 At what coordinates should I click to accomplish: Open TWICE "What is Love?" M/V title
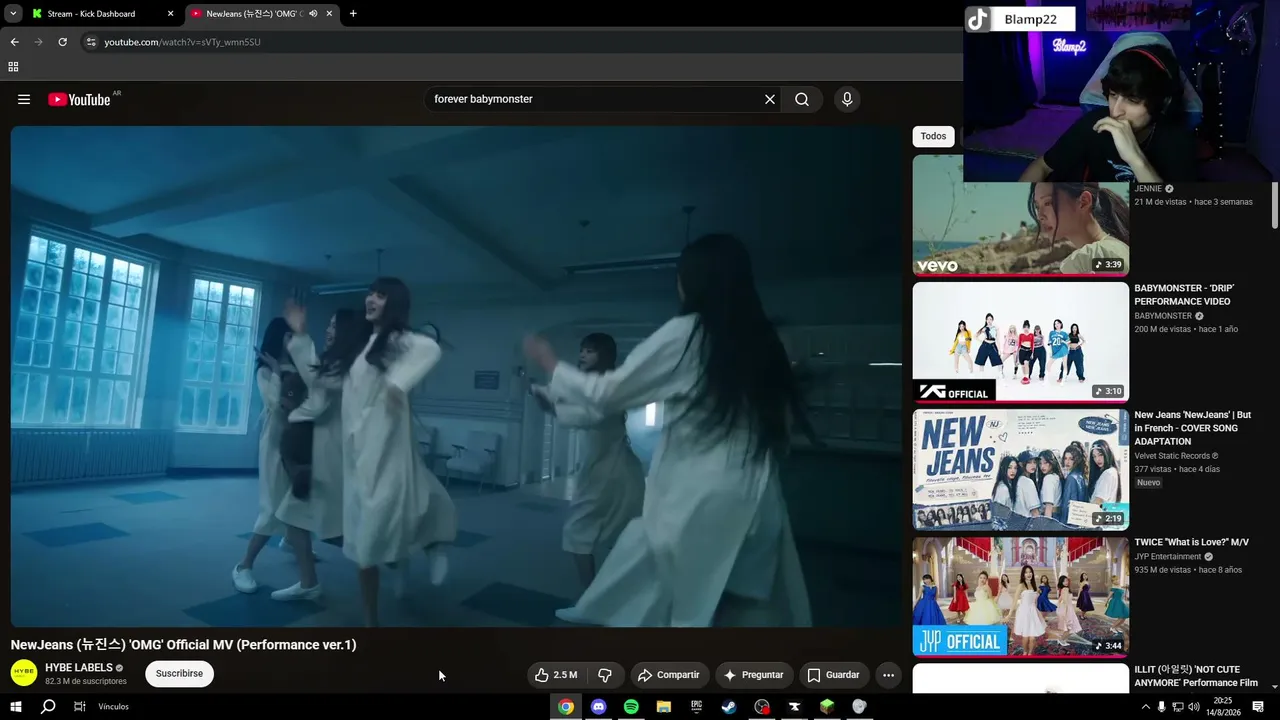tap(1191, 542)
